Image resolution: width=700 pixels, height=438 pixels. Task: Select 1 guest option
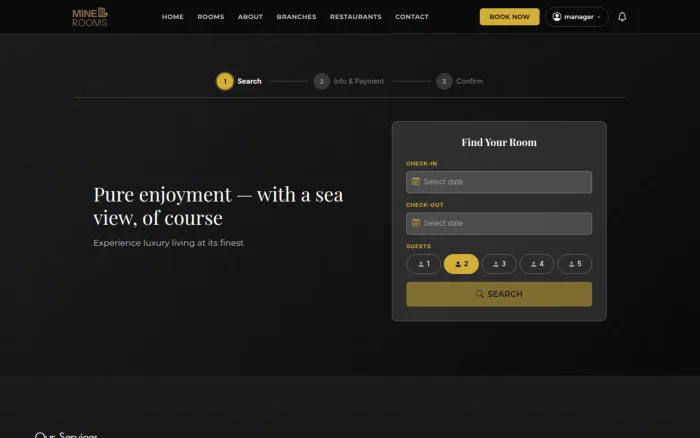pos(423,264)
